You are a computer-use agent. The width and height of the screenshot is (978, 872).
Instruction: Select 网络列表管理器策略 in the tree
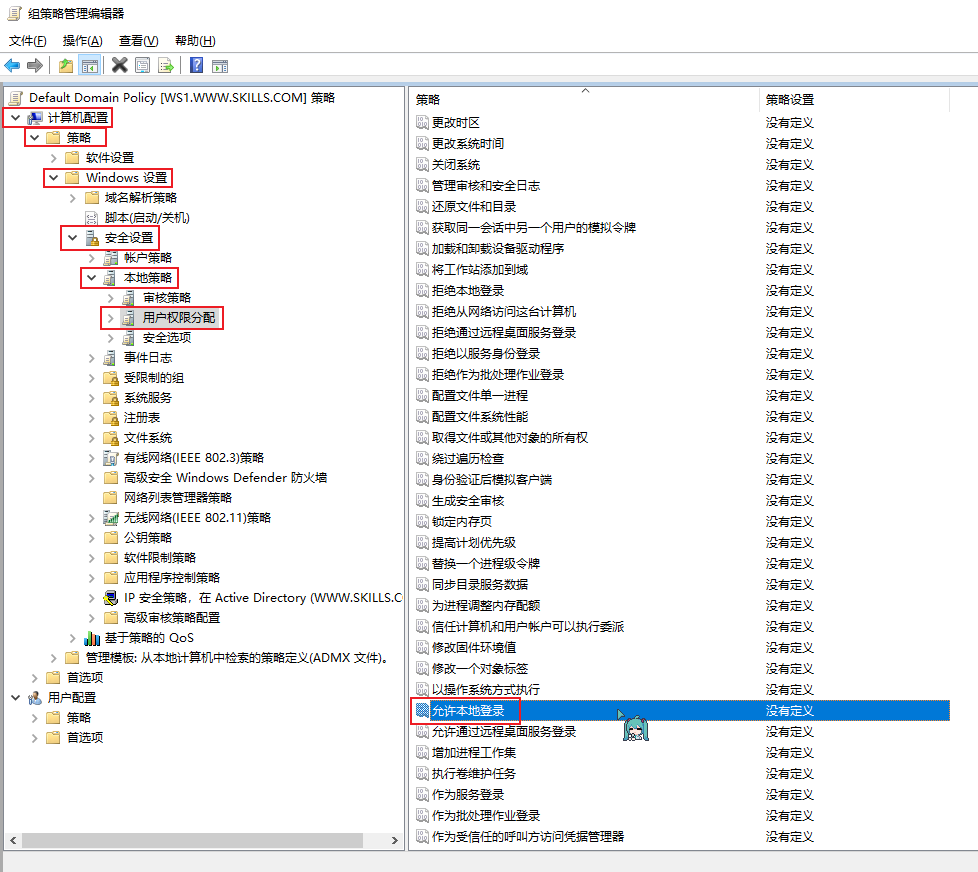[x=178, y=498]
